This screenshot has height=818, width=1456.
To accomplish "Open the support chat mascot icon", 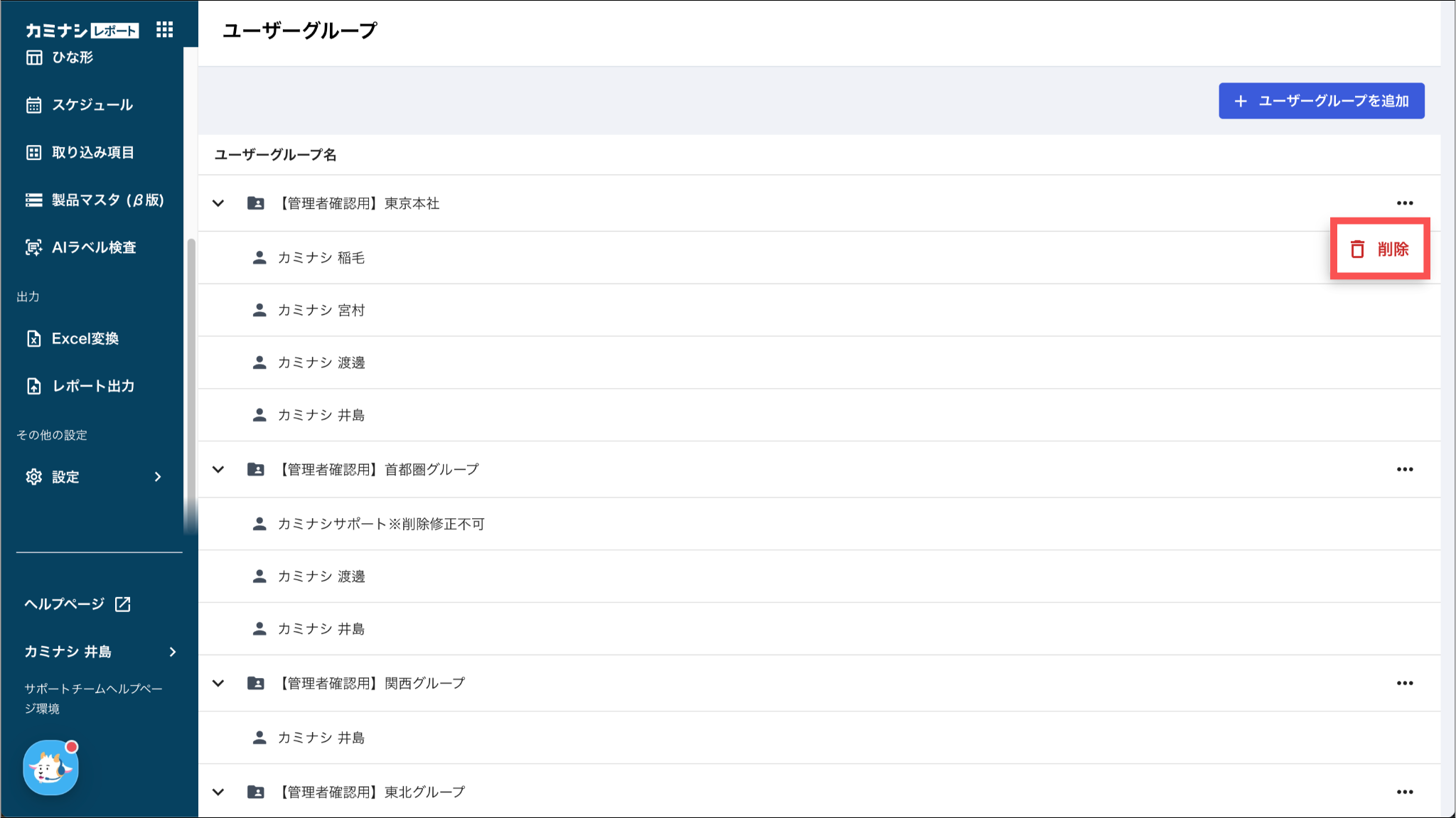I will (50, 768).
